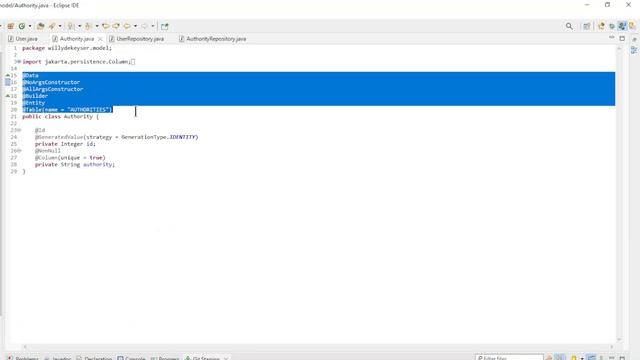Click the 'private String authority;' line
The height and width of the screenshot is (360, 640).
point(75,164)
